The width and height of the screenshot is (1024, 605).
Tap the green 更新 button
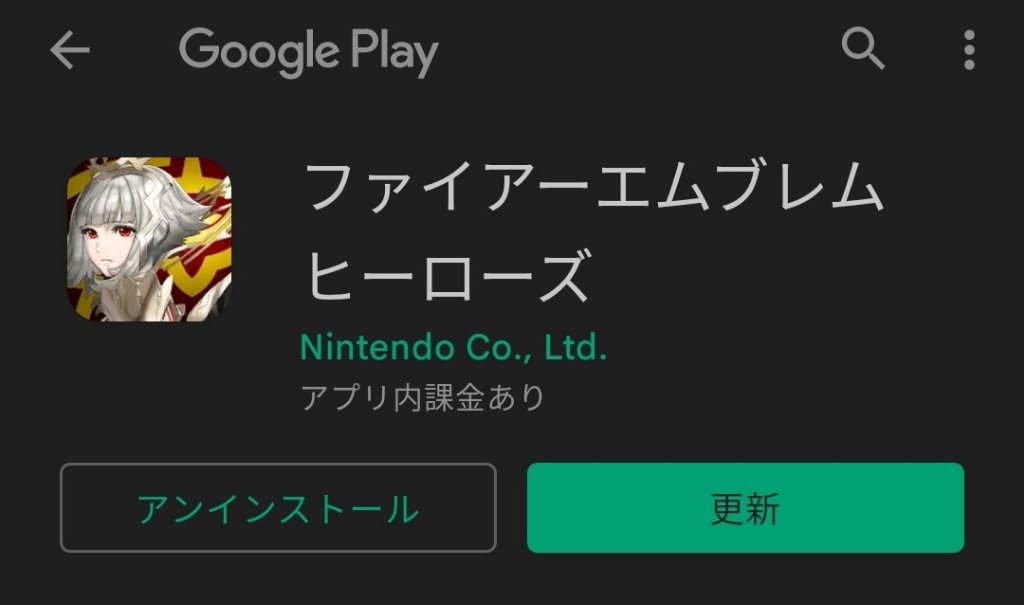tap(745, 508)
